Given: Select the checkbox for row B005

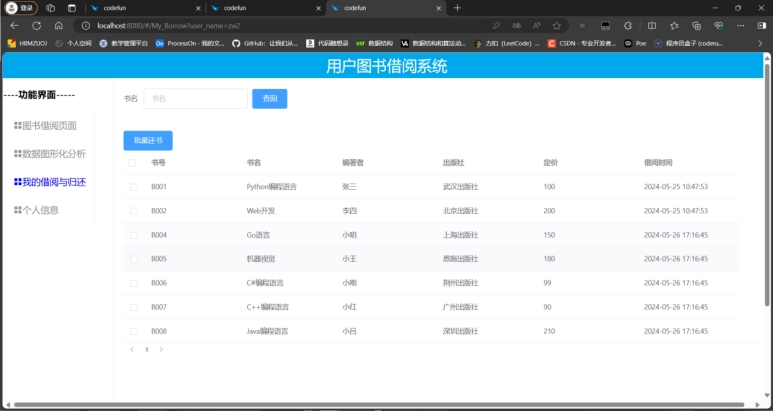Looking at the screenshot, I should [133, 259].
